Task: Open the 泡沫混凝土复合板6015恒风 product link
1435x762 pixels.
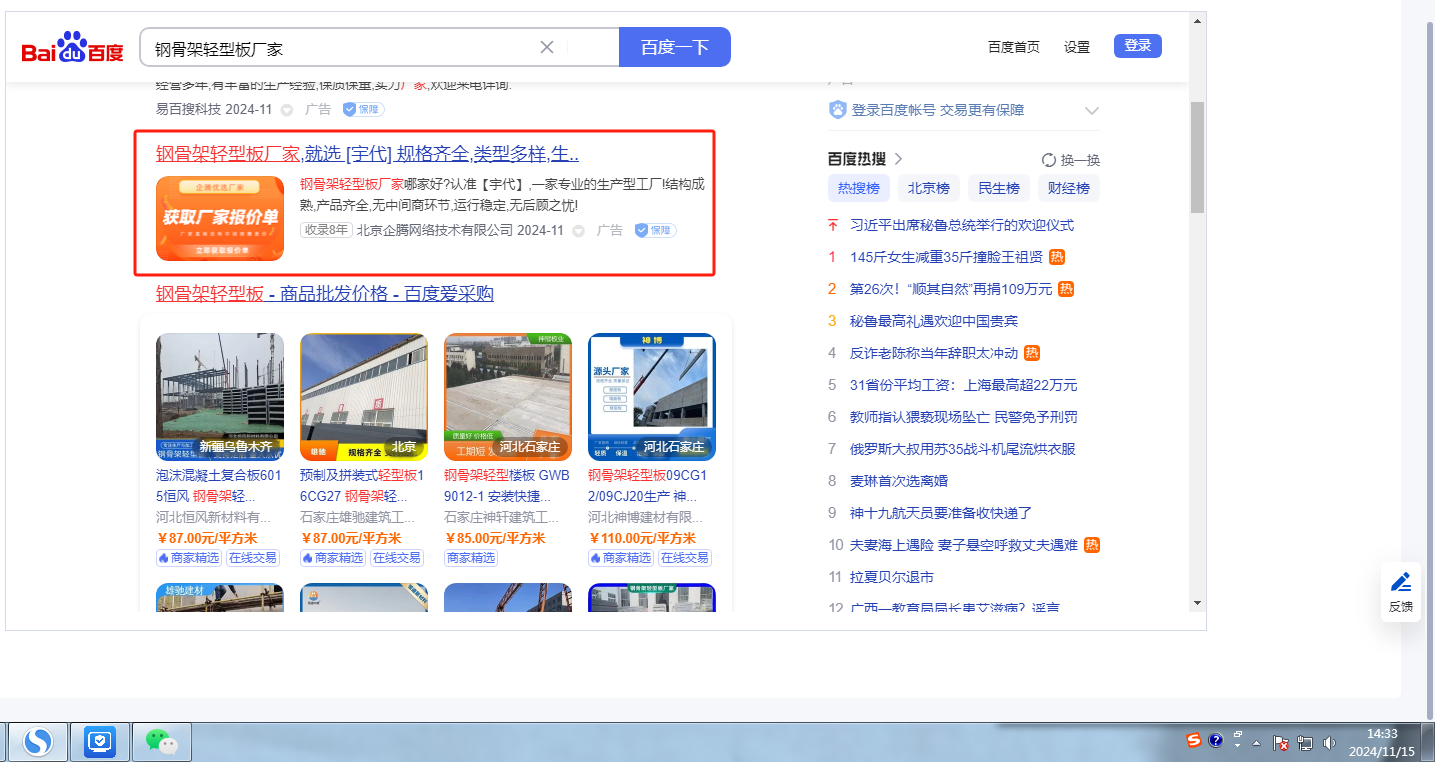Action: tap(218, 485)
